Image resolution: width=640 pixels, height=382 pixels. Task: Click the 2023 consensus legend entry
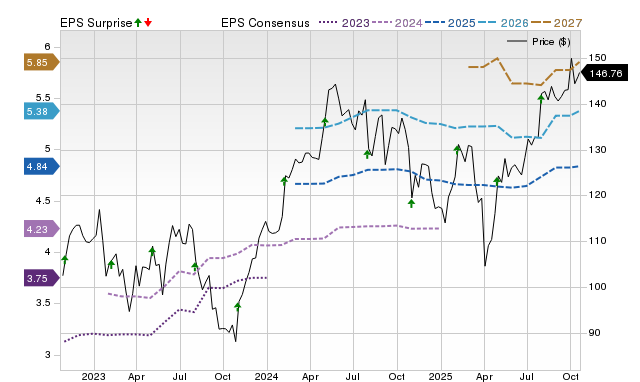(x=344, y=23)
